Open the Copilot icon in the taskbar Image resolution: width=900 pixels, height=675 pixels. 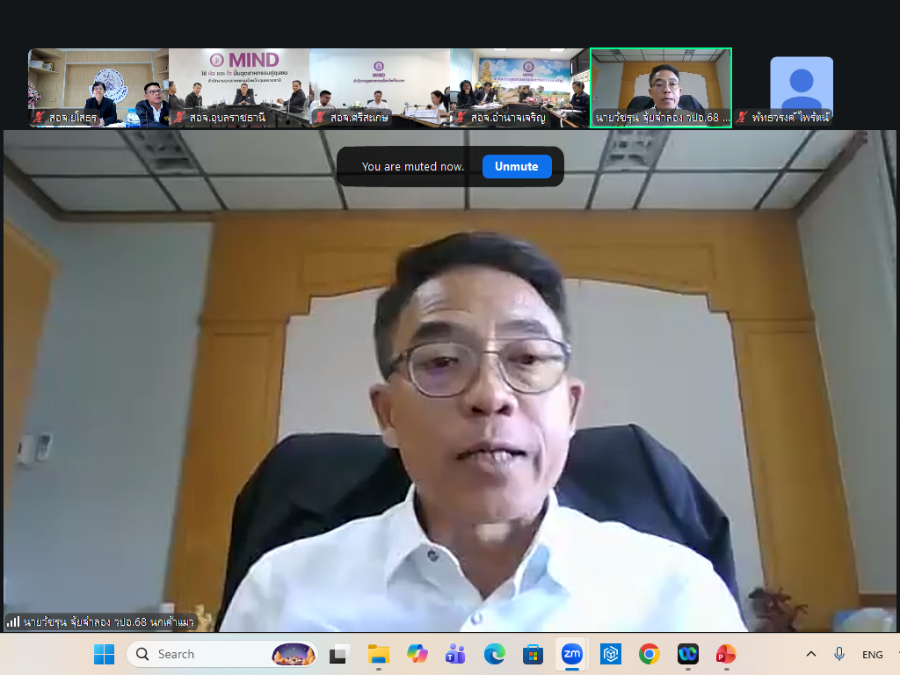pyautogui.click(x=417, y=654)
